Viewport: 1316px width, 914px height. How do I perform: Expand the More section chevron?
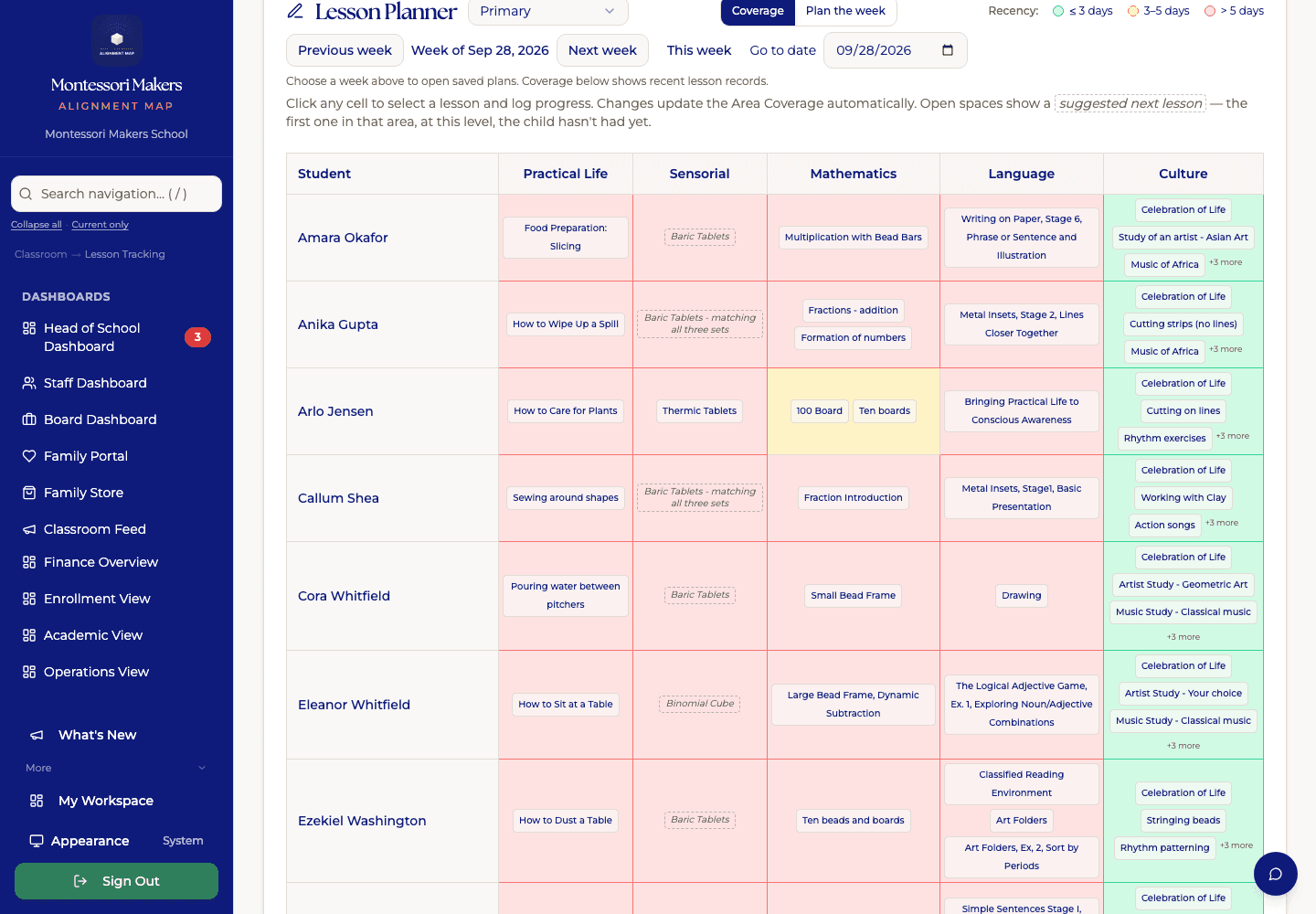click(202, 768)
